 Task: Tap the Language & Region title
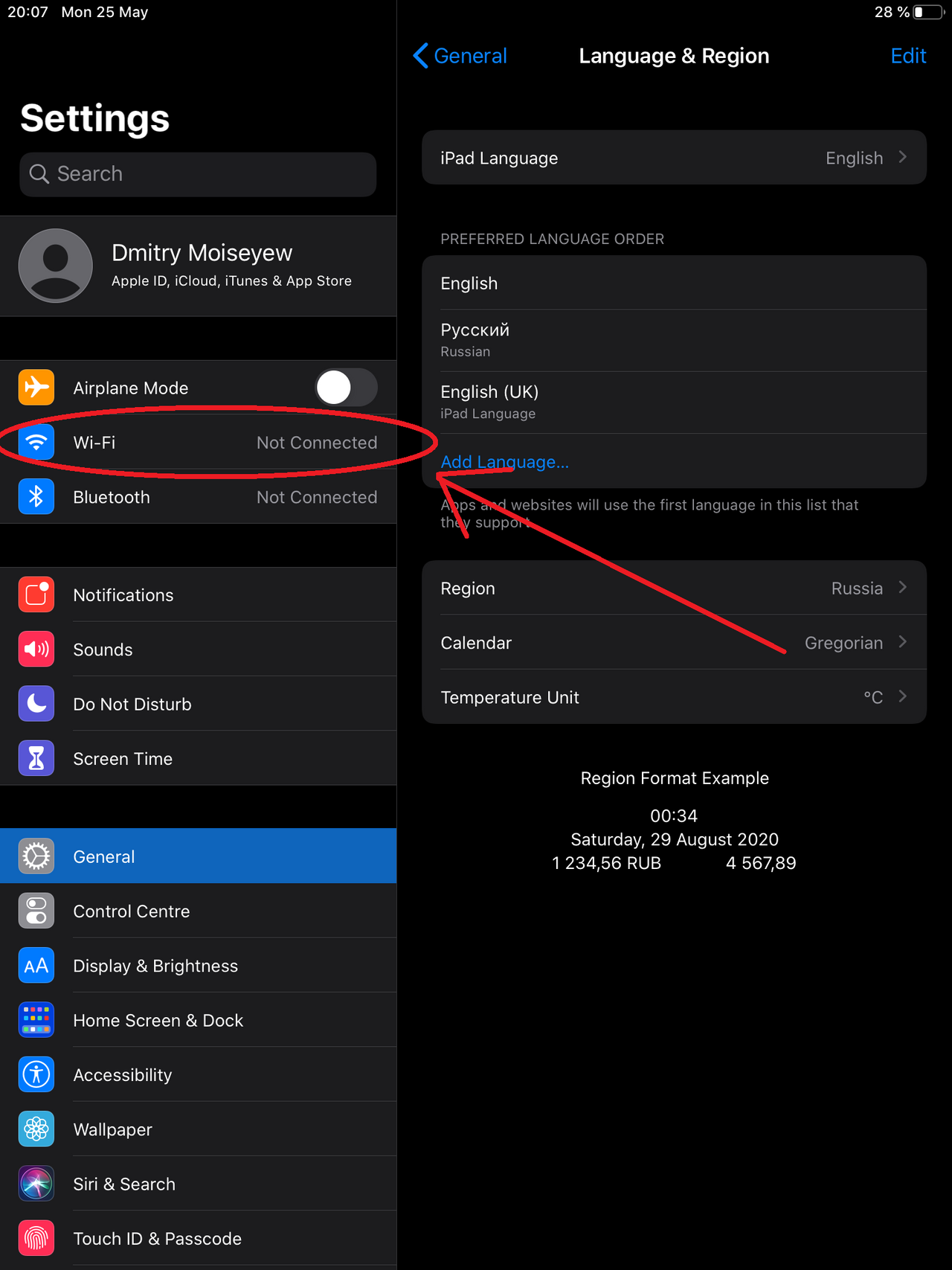[x=674, y=56]
